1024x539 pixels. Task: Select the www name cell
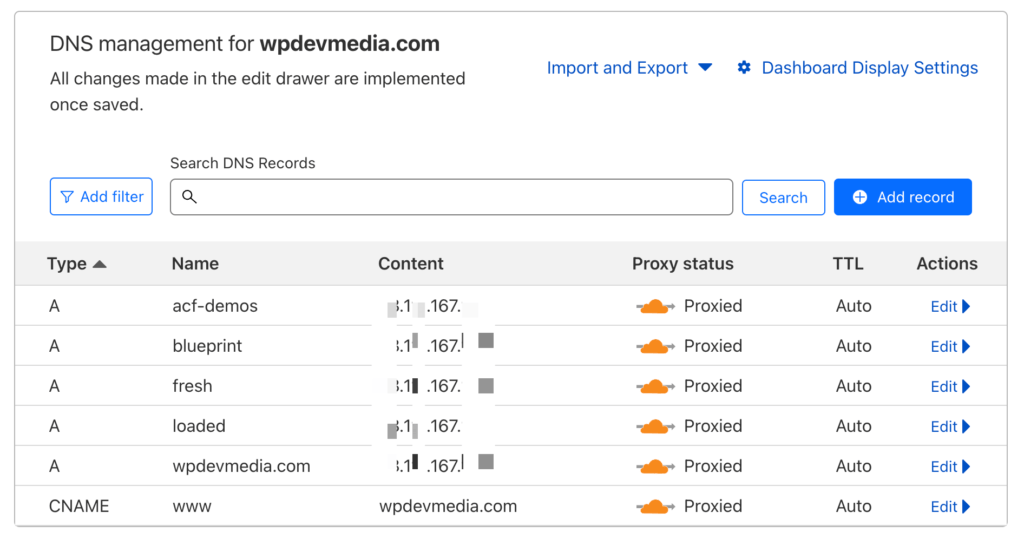191,506
